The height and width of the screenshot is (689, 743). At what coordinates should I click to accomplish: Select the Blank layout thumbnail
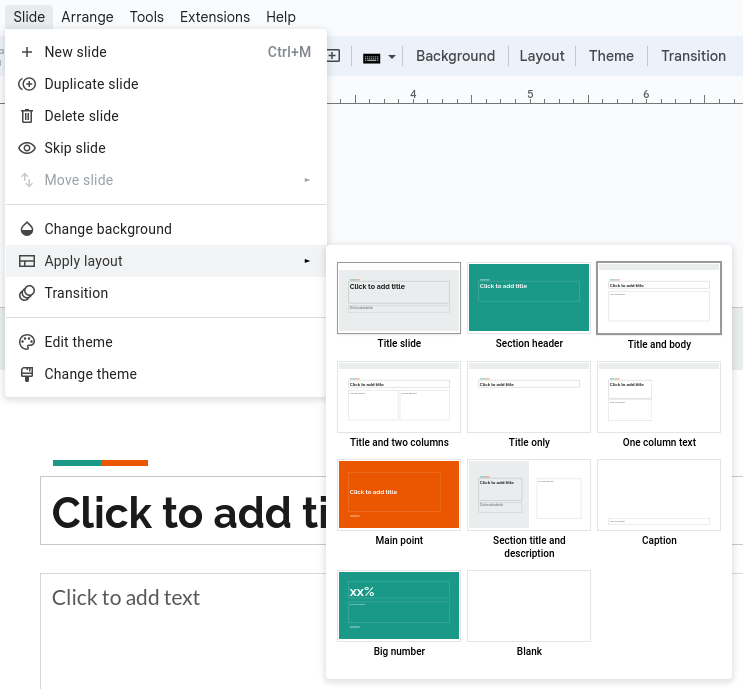tap(529, 605)
